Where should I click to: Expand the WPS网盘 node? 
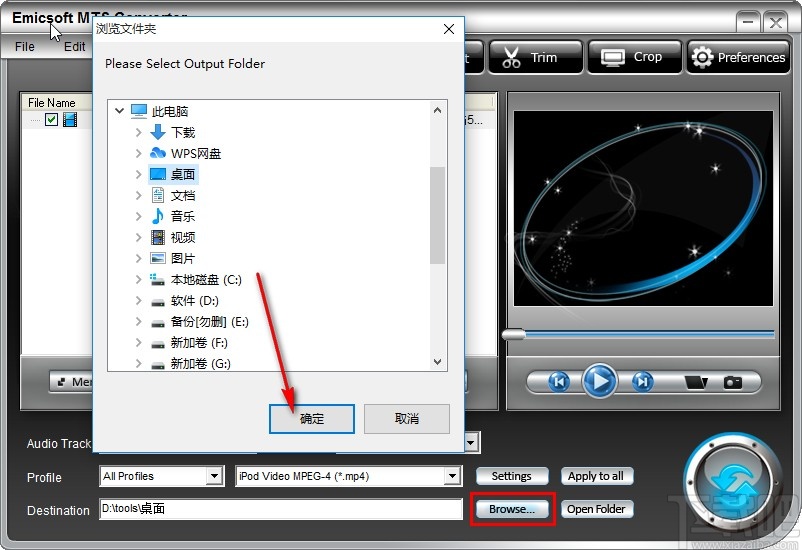coord(138,153)
